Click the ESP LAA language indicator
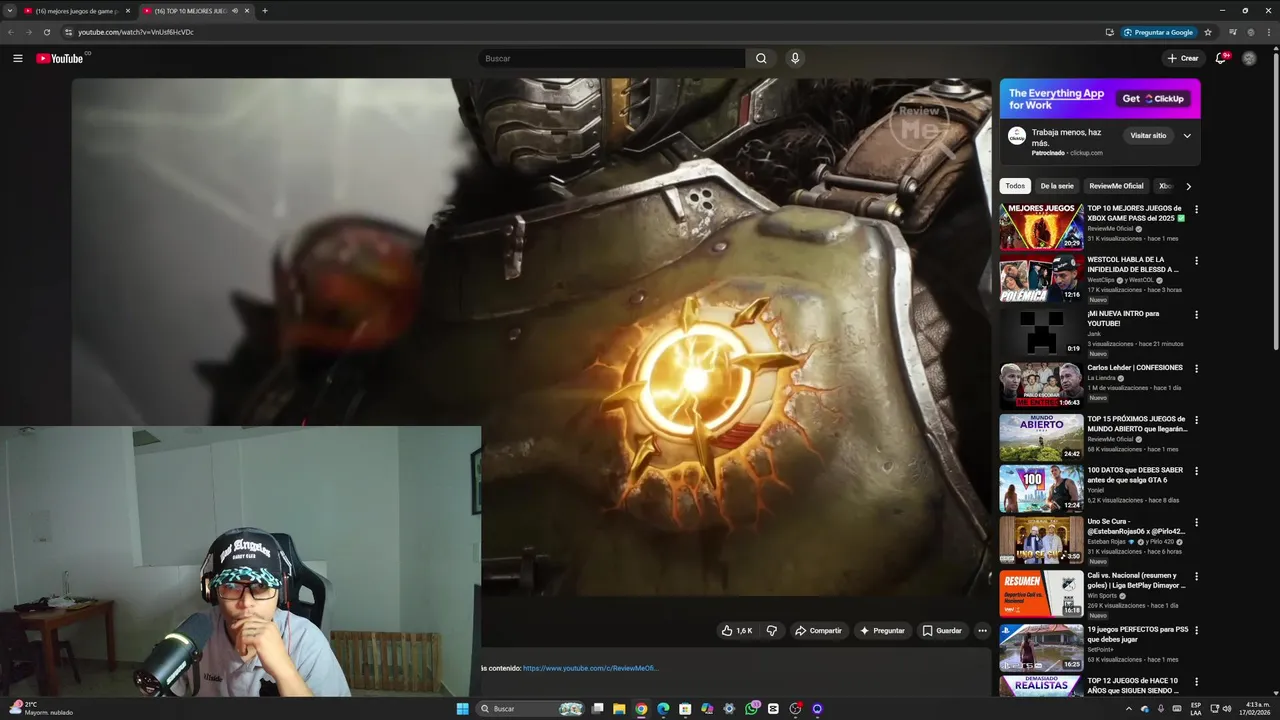1280x720 pixels. tap(1196, 709)
